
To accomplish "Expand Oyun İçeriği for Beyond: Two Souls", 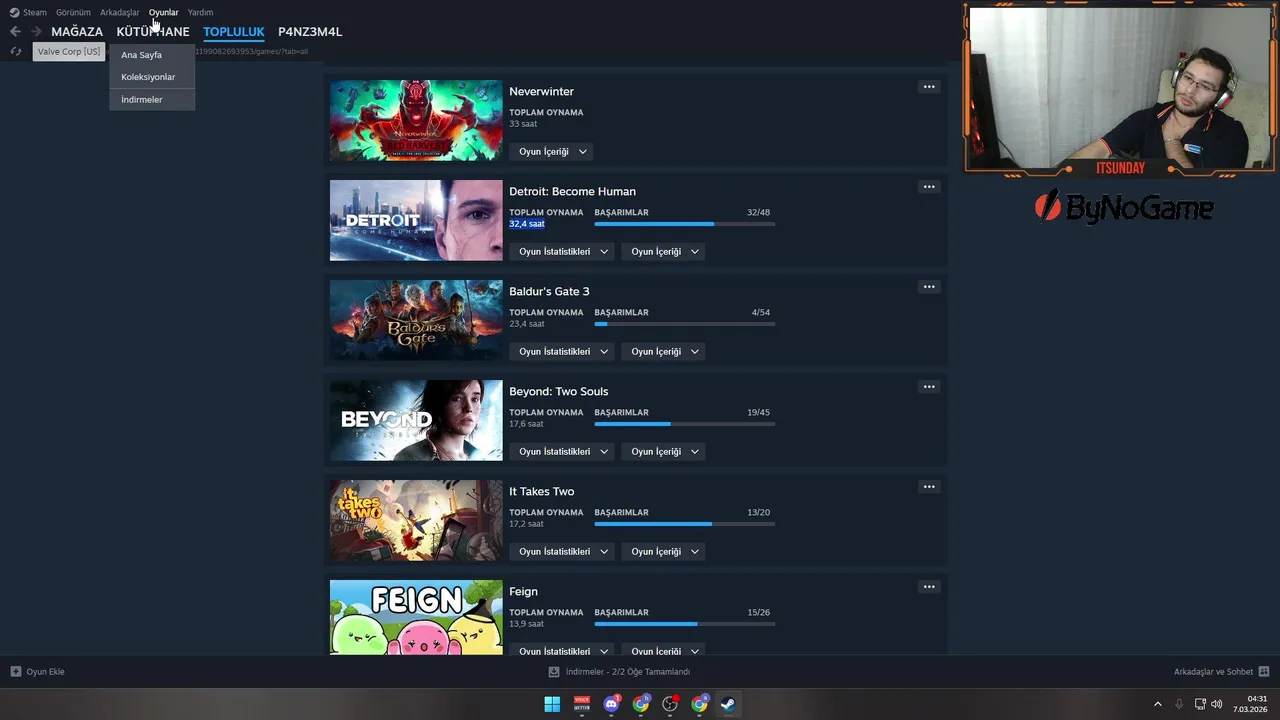I will click(664, 452).
